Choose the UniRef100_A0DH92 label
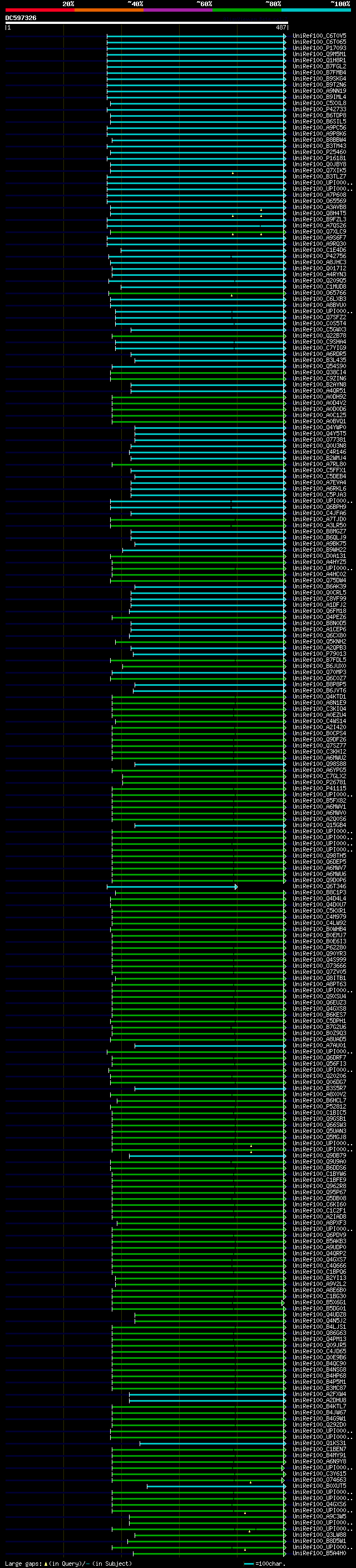This screenshot has height=1568, width=356. (319, 397)
